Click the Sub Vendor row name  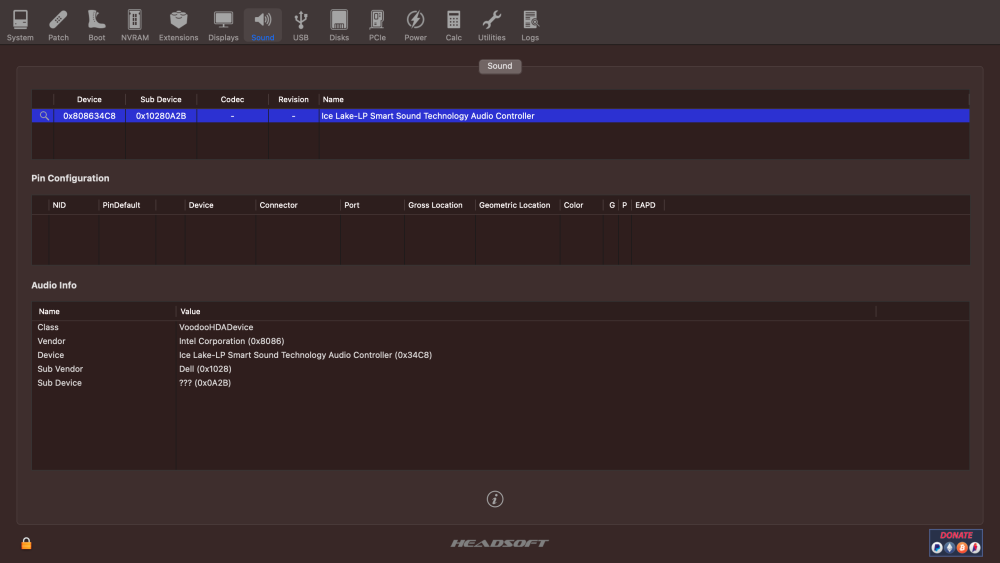click(x=60, y=369)
